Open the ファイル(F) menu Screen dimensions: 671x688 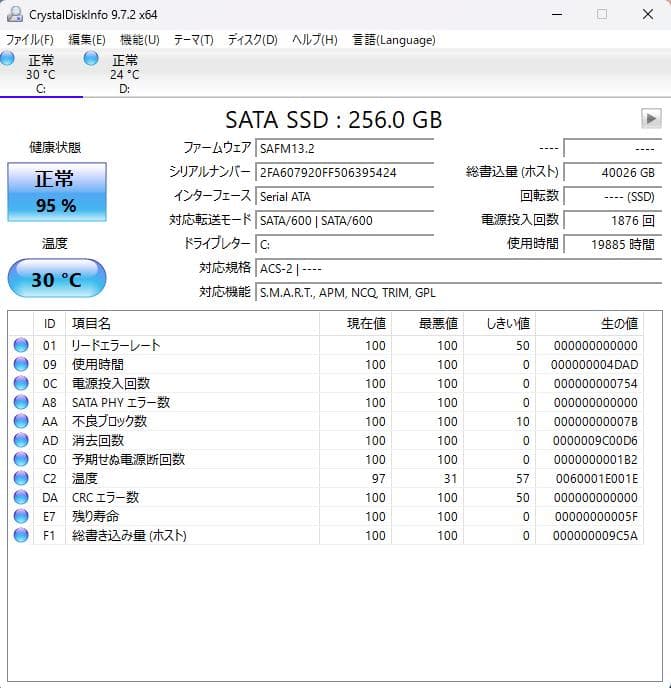29,40
